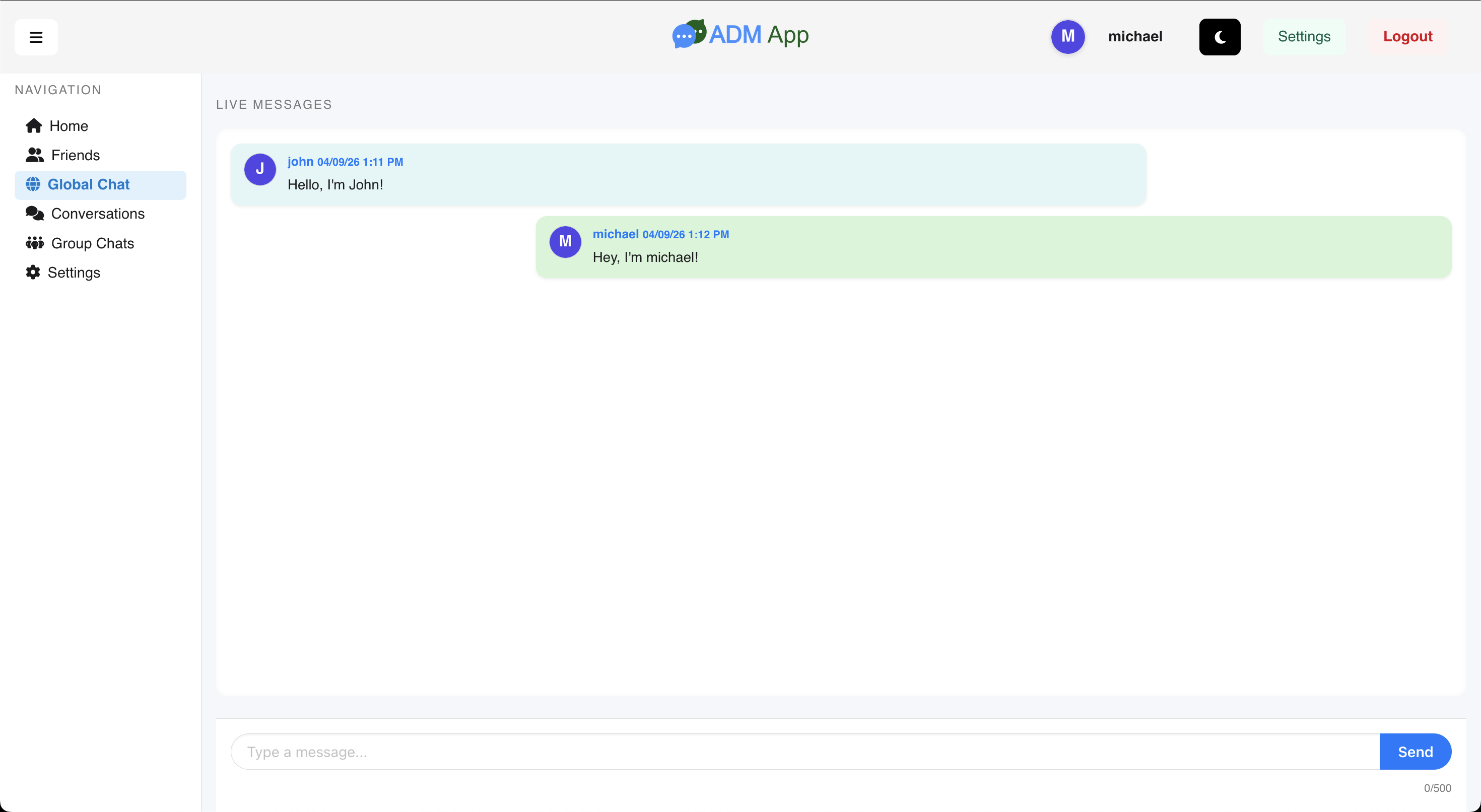Toggle dark mode with moon button
This screenshot has width=1481, height=812.
point(1219,37)
